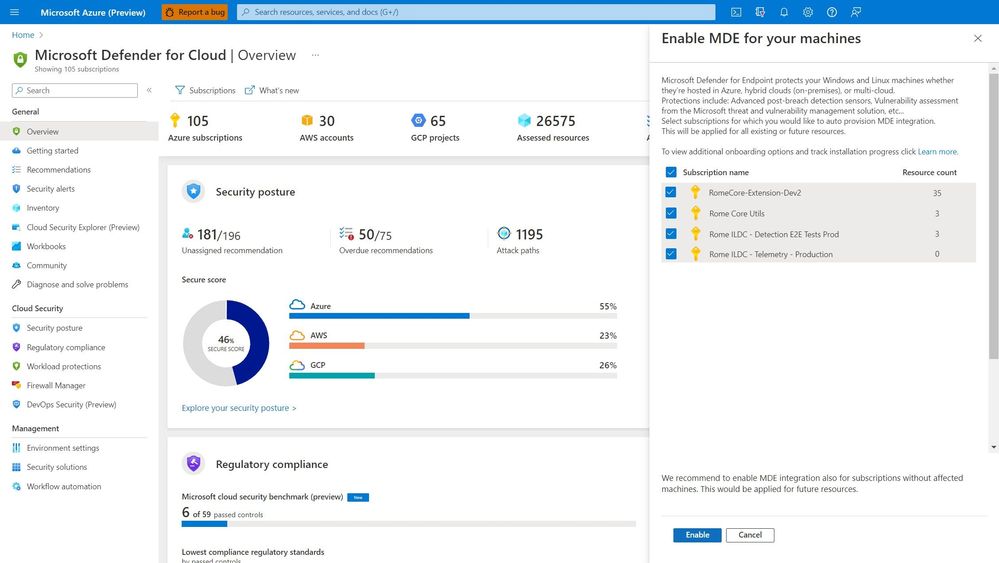Uncheck Rome Core Utils subscription checkbox

(x=671, y=213)
